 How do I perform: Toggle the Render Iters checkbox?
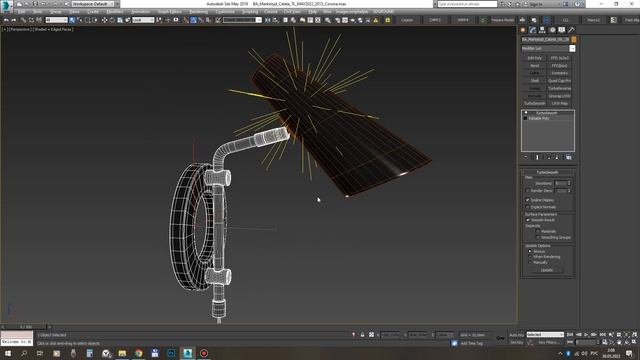[x=528, y=191]
